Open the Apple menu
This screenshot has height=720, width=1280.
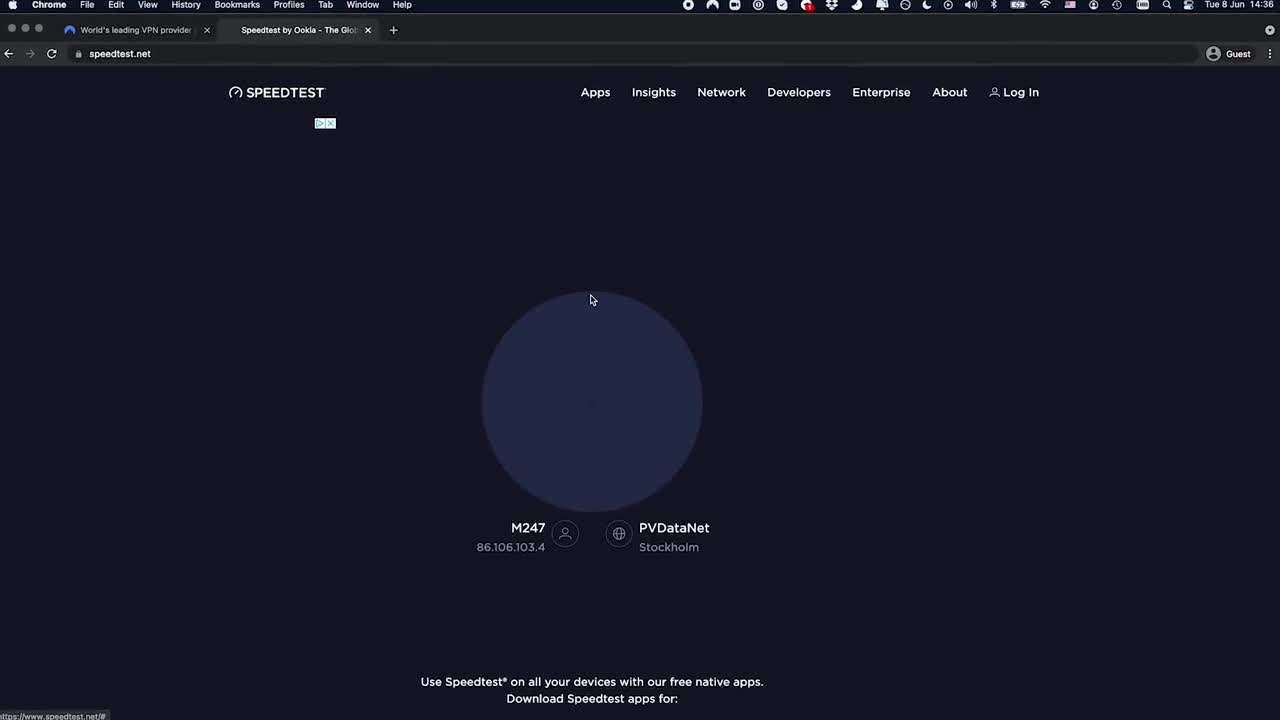pyautogui.click(x=13, y=5)
